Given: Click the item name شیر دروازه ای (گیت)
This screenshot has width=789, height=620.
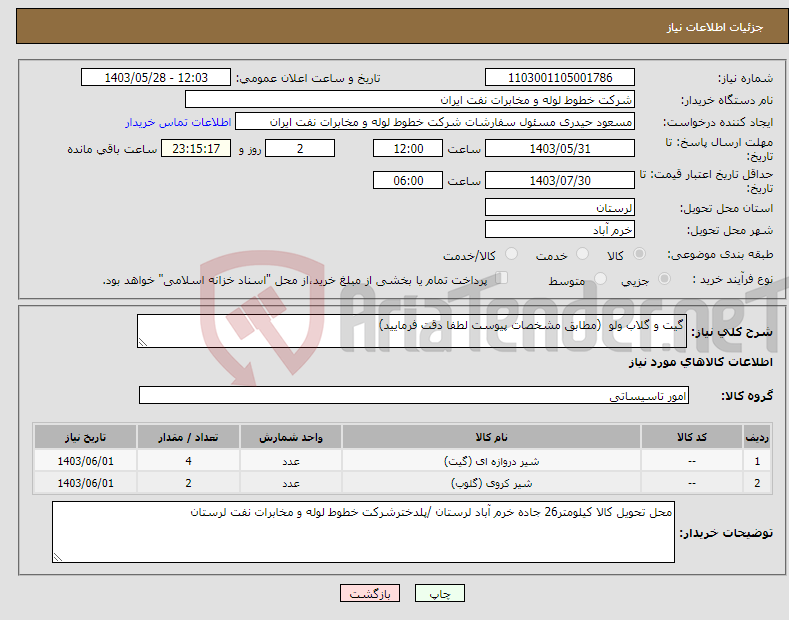Looking at the screenshot, I should [x=491, y=461].
